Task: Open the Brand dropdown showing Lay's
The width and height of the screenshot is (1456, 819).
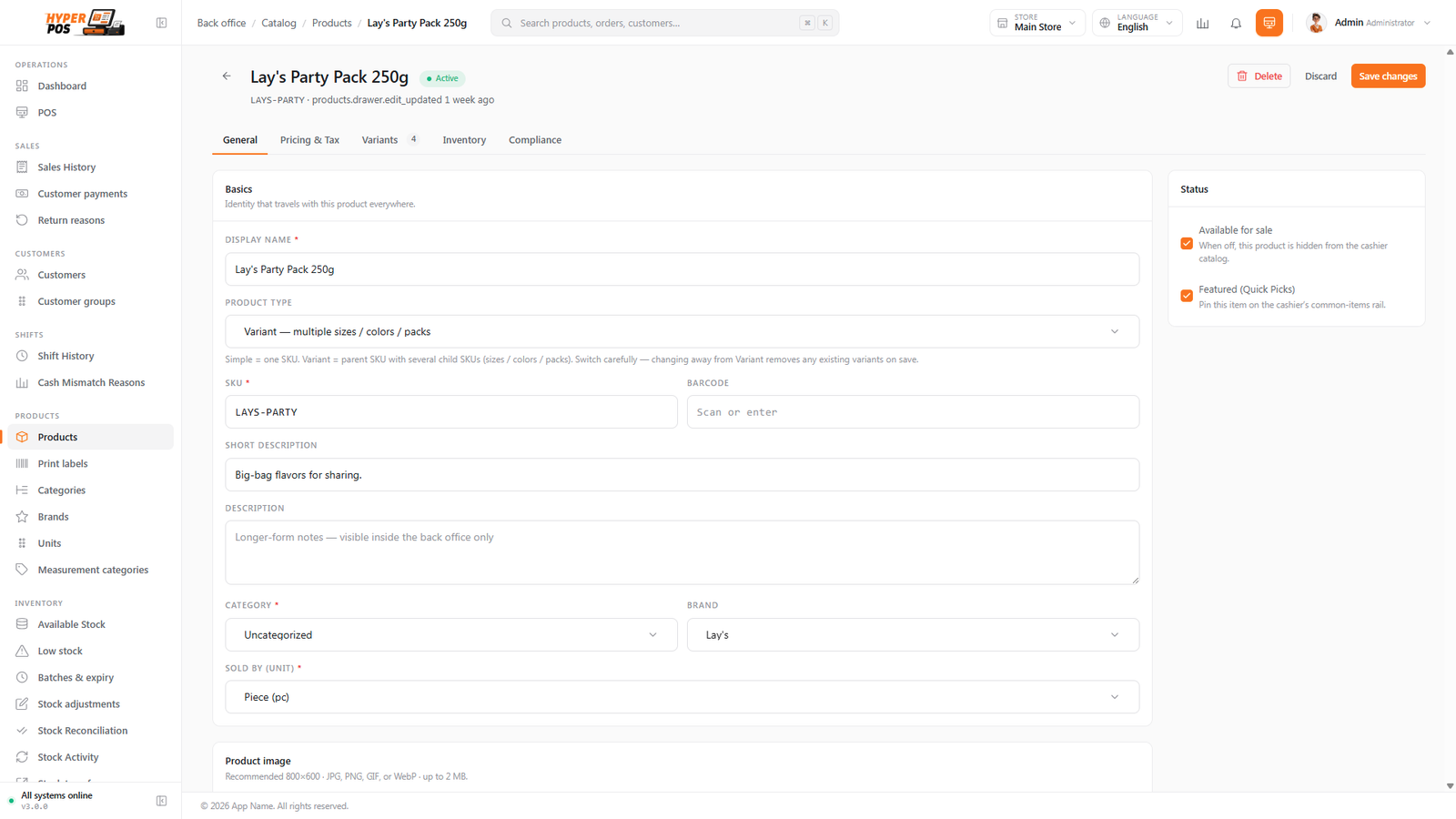Action: tap(913, 634)
